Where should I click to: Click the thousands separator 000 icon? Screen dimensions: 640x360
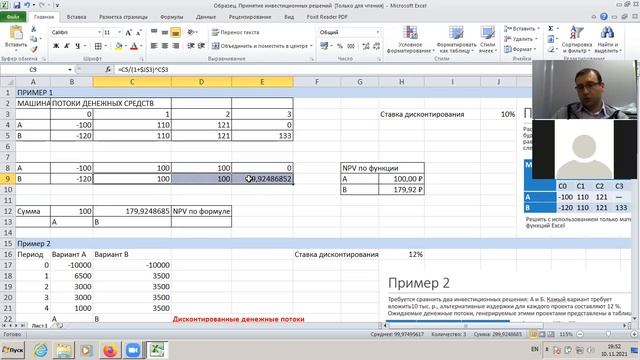351,46
